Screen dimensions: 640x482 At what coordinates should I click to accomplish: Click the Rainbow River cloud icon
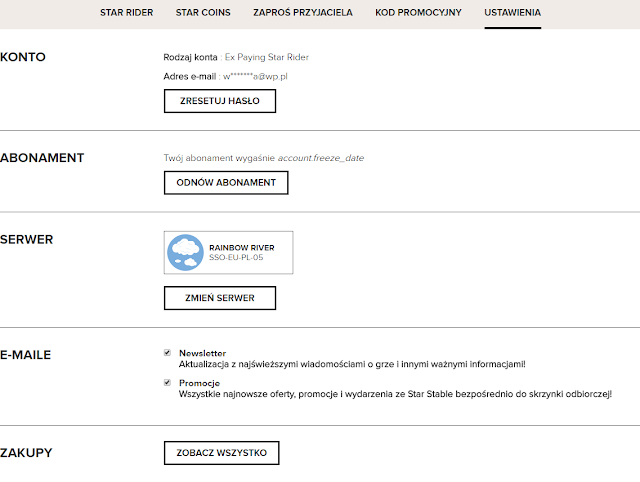(185, 253)
